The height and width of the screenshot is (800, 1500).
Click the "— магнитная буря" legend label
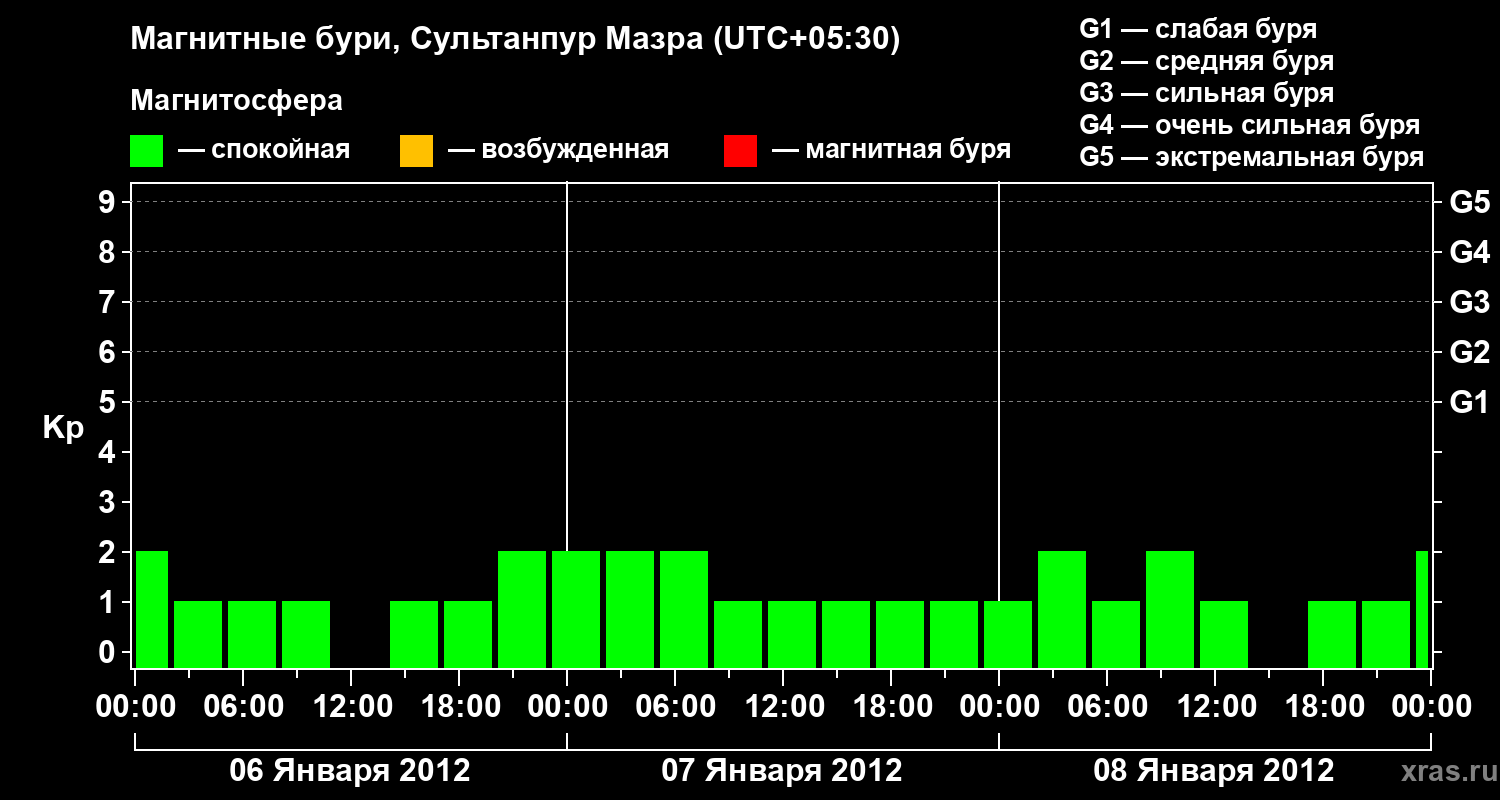point(892,151)
